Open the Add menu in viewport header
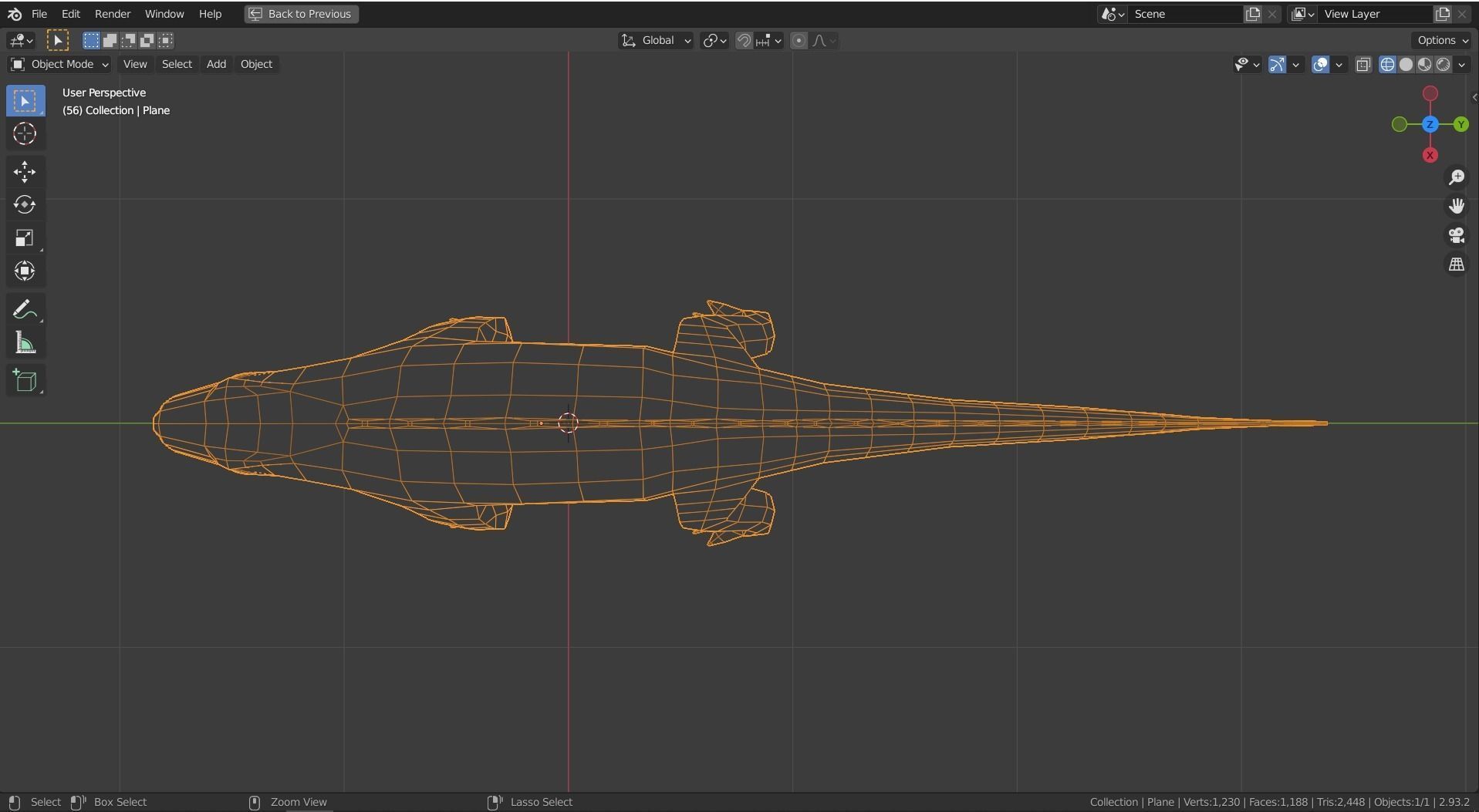This screenshot has width=1479, height=812. [x=215, y=64]
